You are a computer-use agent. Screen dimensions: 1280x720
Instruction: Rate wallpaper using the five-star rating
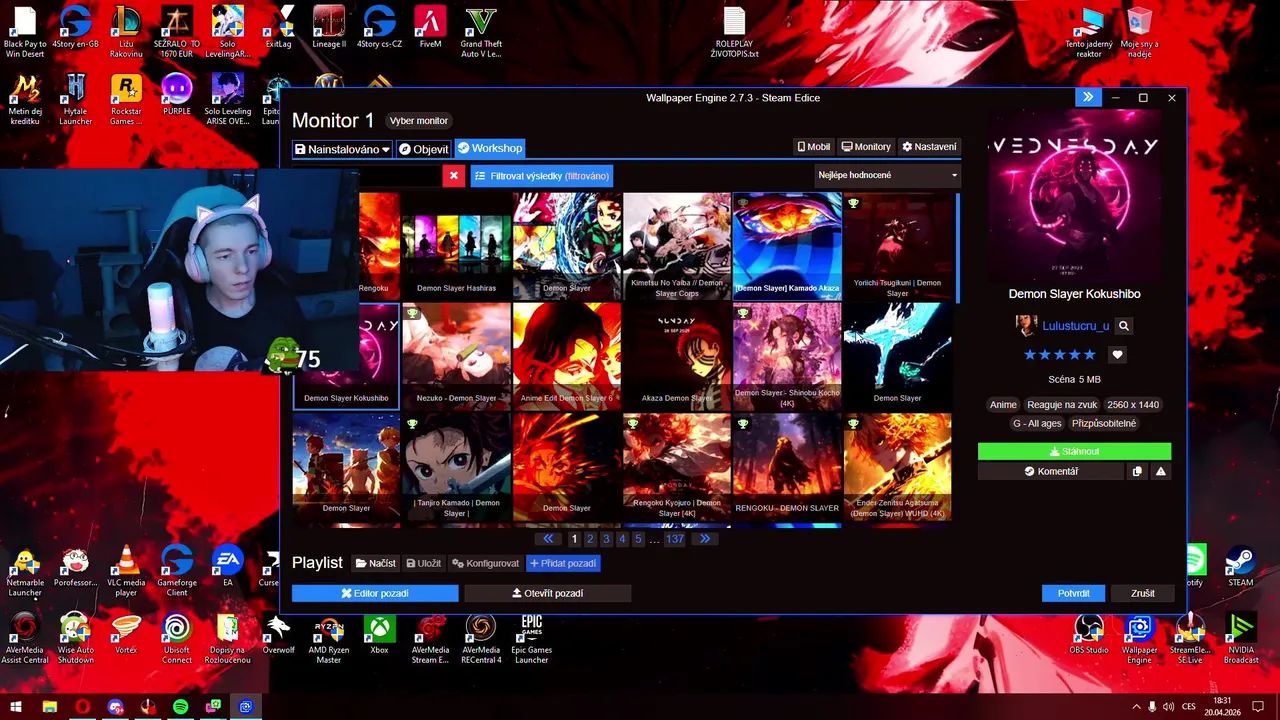tap(1060, 354)
